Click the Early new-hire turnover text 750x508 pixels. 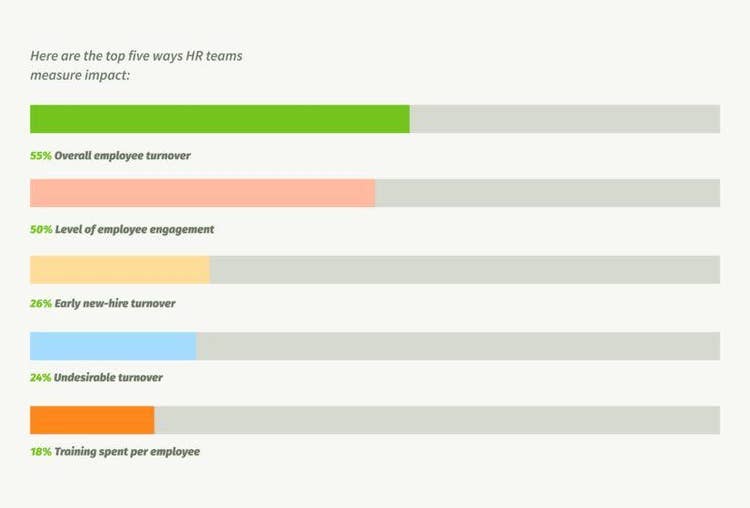point(115,303)
